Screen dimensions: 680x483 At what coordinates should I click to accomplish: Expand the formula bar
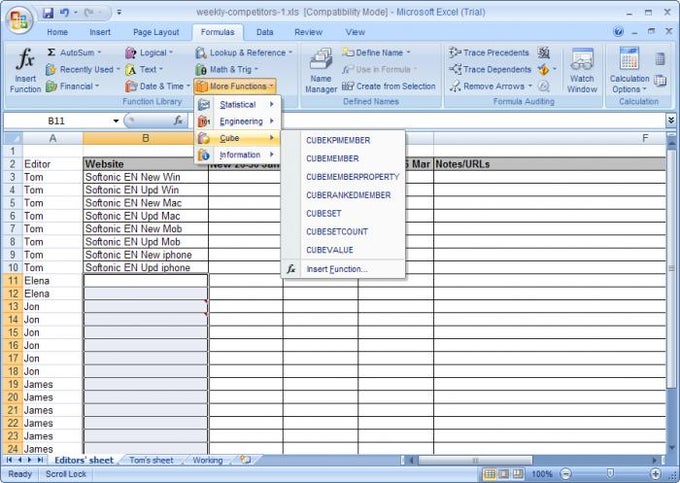pos(671,121)
